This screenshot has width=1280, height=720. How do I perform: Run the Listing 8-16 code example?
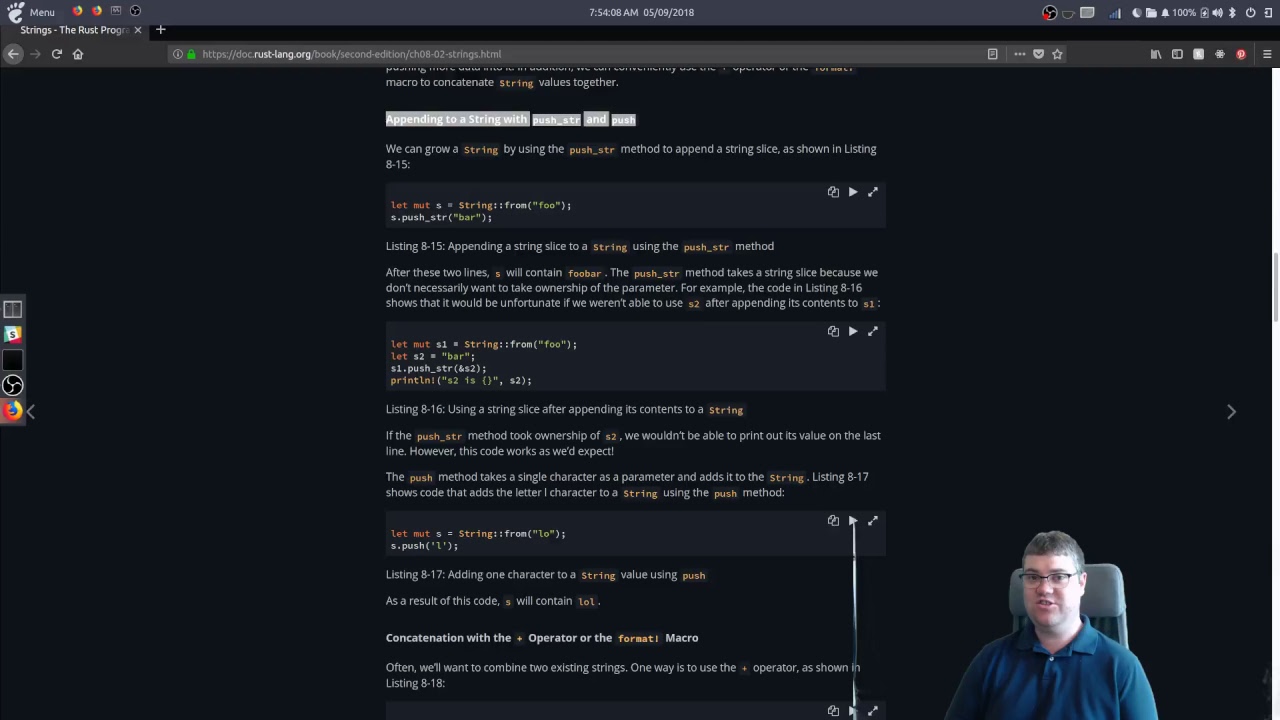click(853, 331)
